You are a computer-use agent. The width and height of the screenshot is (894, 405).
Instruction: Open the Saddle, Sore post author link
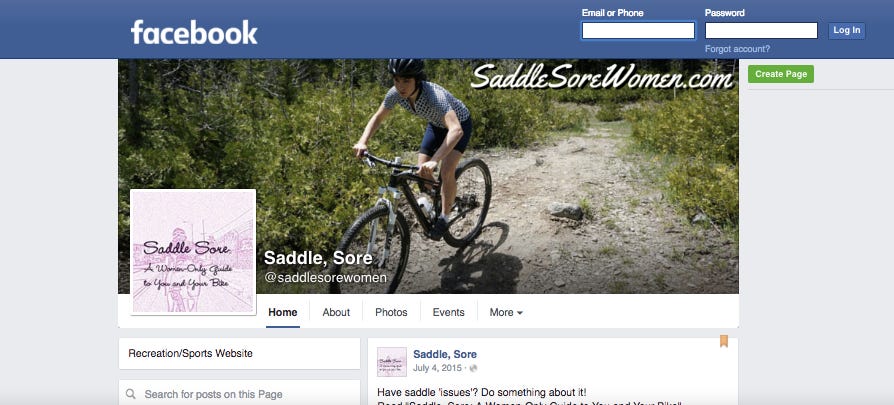pos(445,354)
